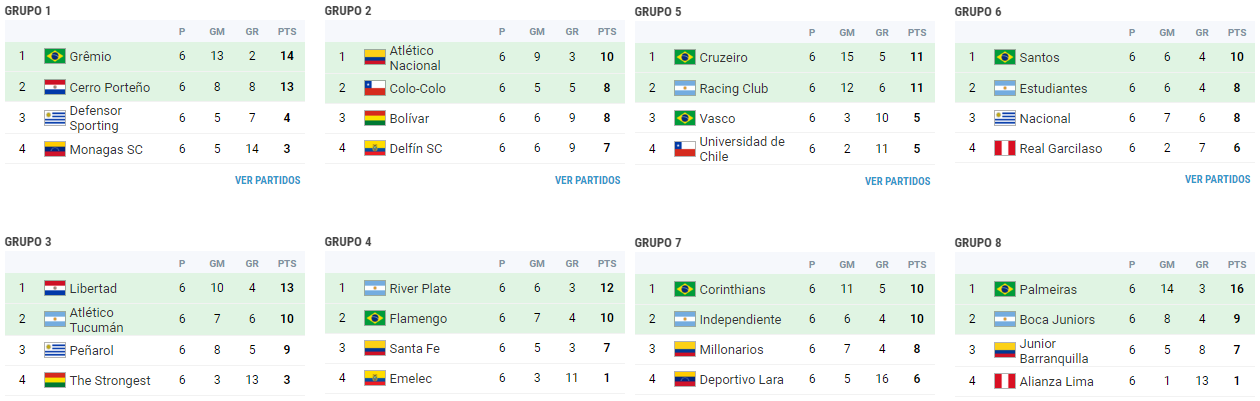Open Ver Partidos link for Grupo 1

tap(267, 181)
